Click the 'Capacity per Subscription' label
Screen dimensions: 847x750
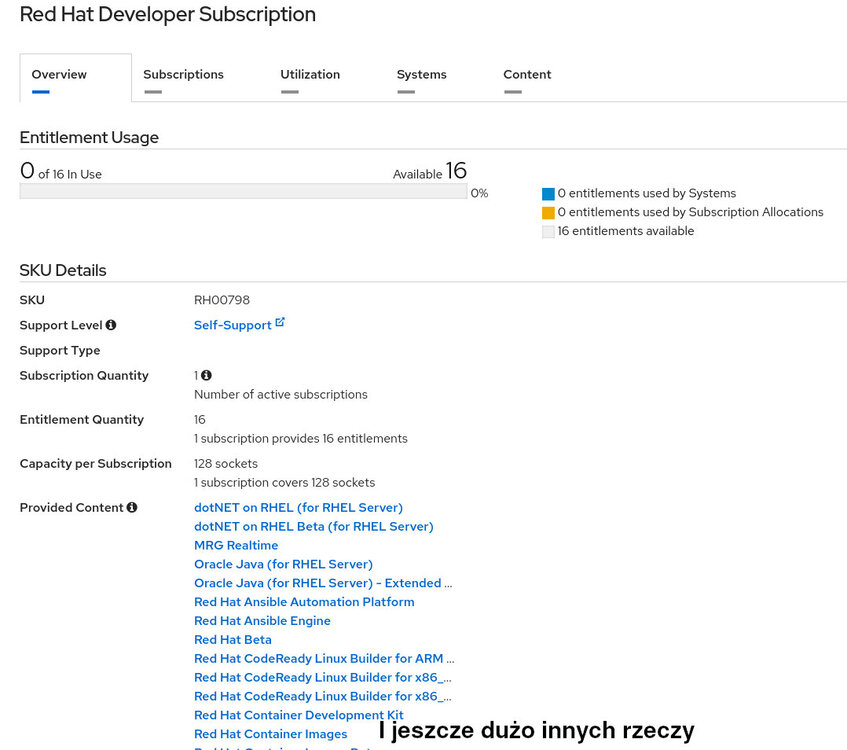click(x=96, y=464)
